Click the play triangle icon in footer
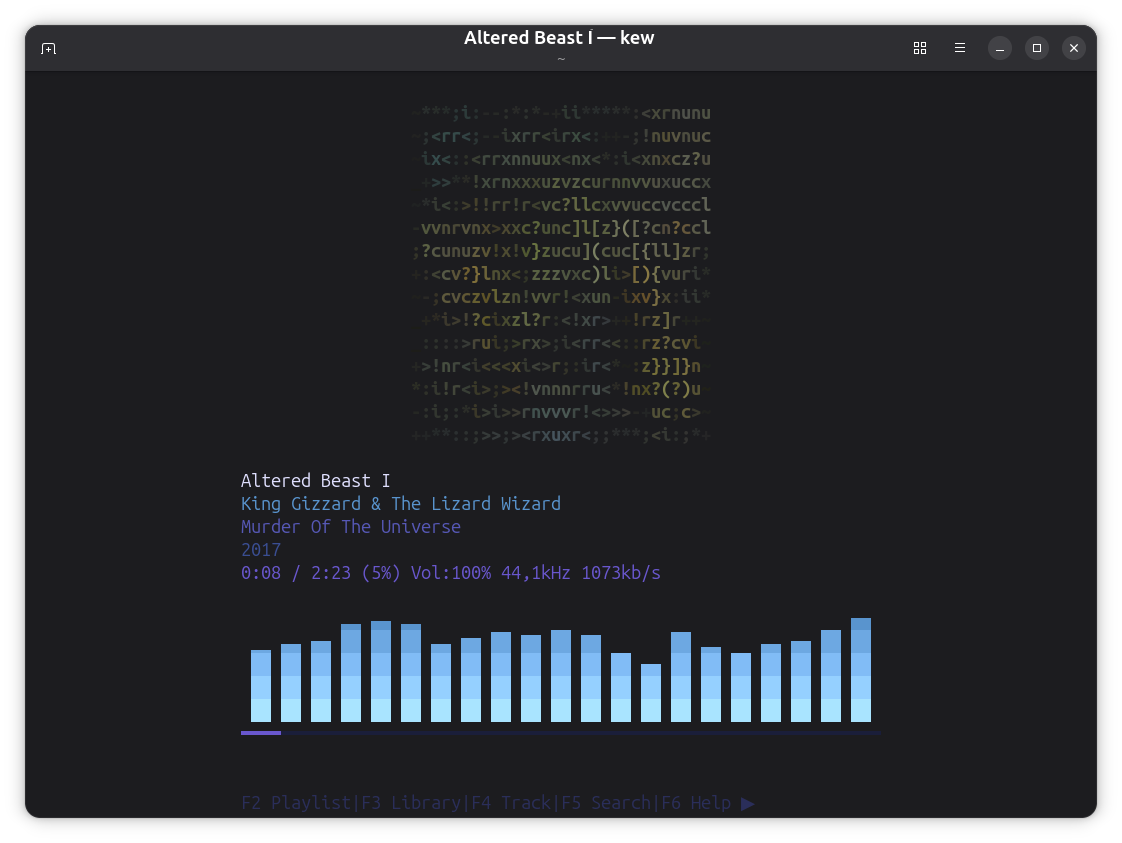 tap(748, 803)
